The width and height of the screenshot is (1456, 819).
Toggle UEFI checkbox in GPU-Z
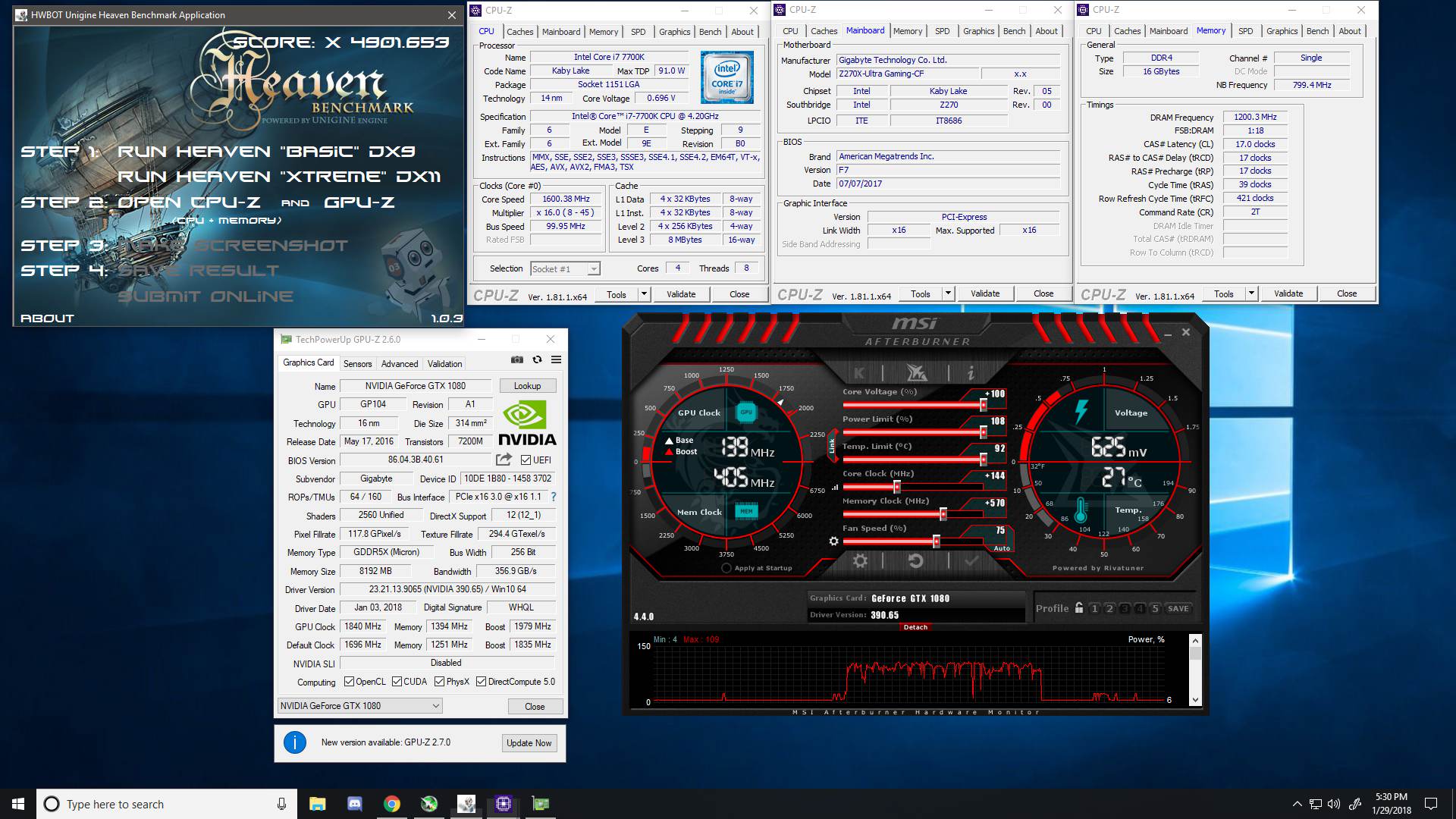[526, 460]
